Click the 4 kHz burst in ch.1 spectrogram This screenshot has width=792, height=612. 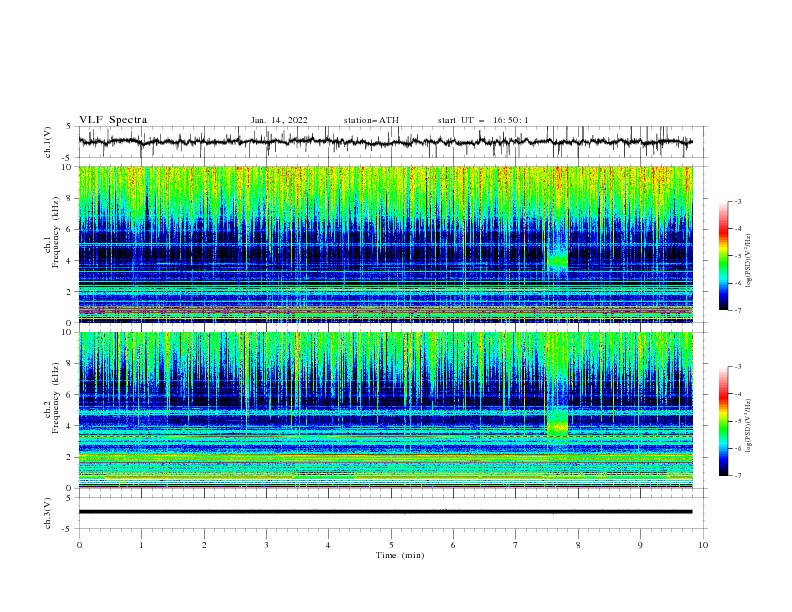(x=557, y=259)
